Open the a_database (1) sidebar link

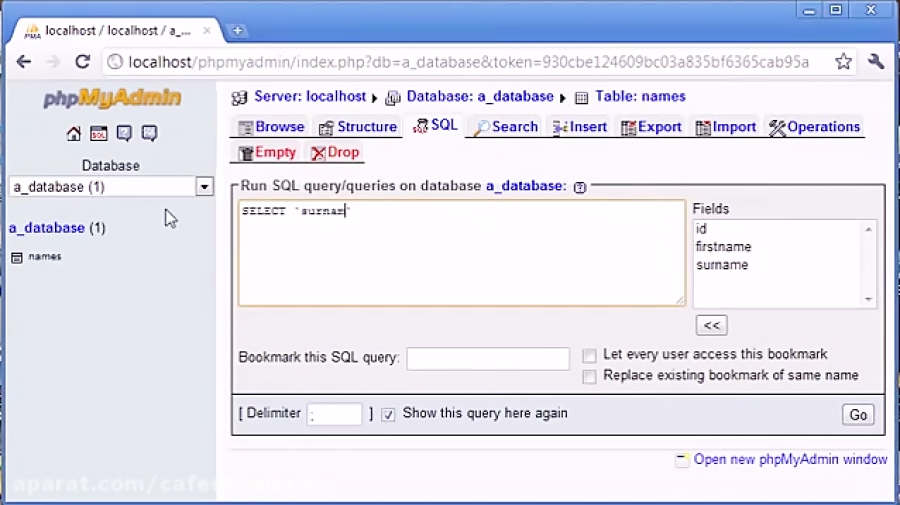point(57,228)
